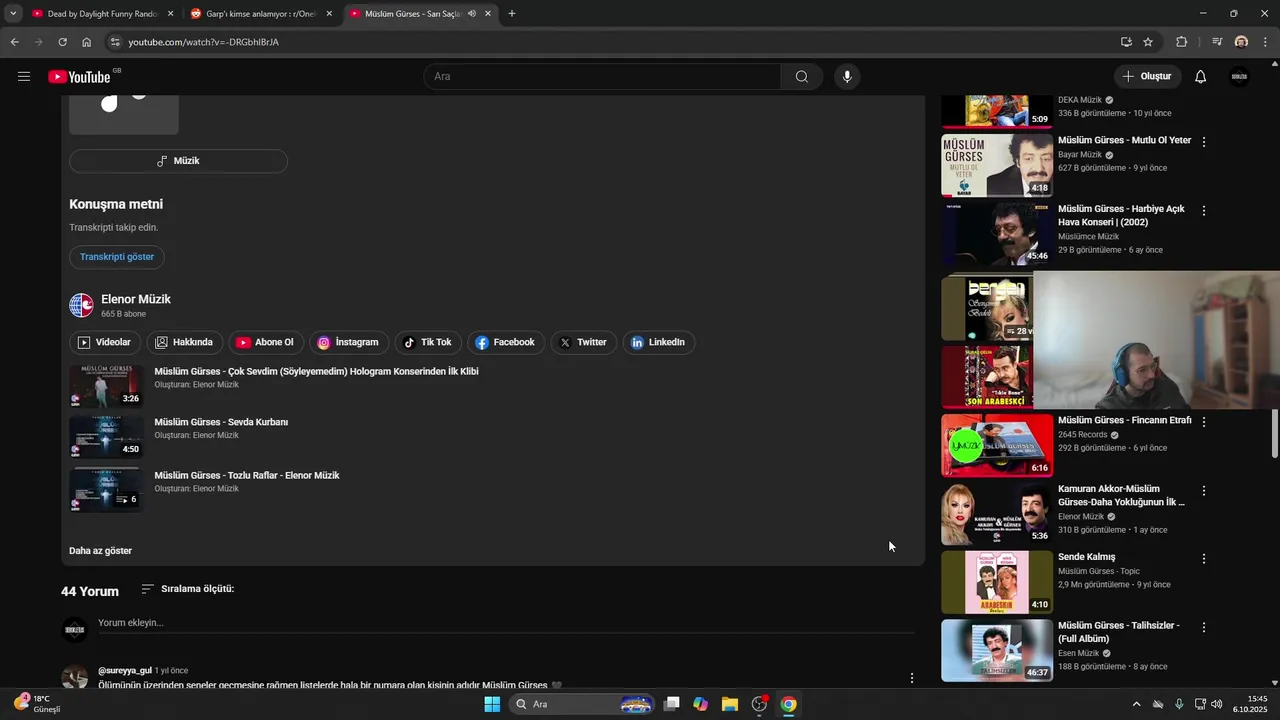Screen dimensions: 1280x720
Task: Open Mutlu Ol Yeter video options menu
Action: 1204,143
